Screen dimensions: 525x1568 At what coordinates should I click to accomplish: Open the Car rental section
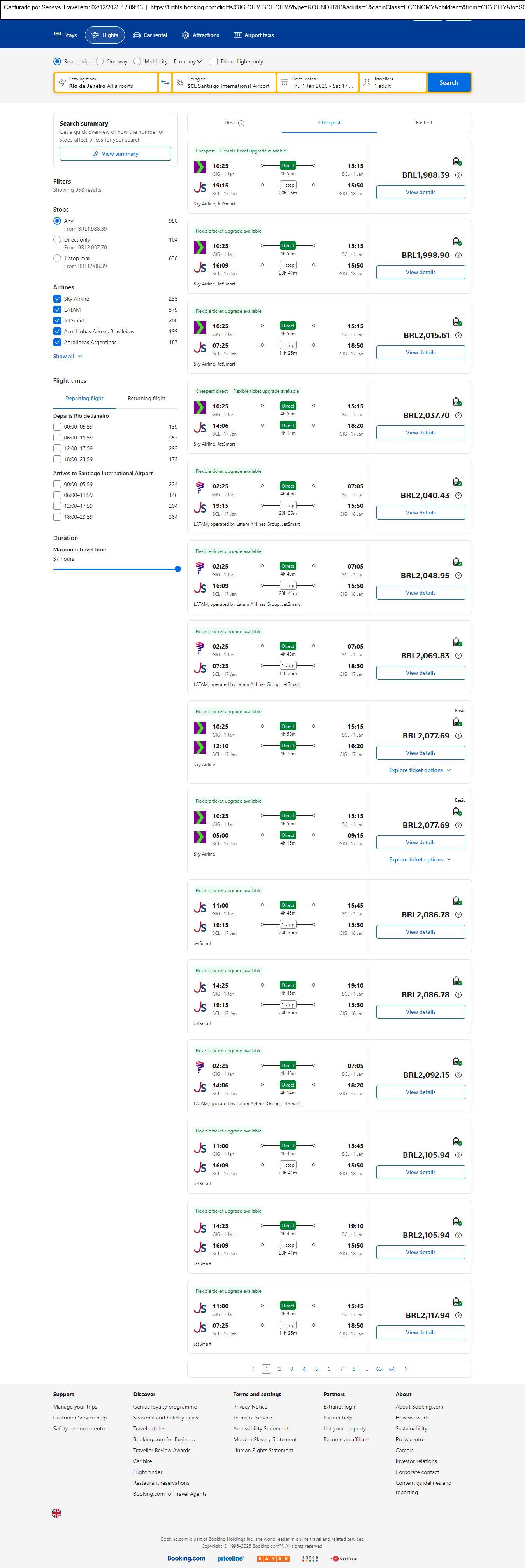150,35
